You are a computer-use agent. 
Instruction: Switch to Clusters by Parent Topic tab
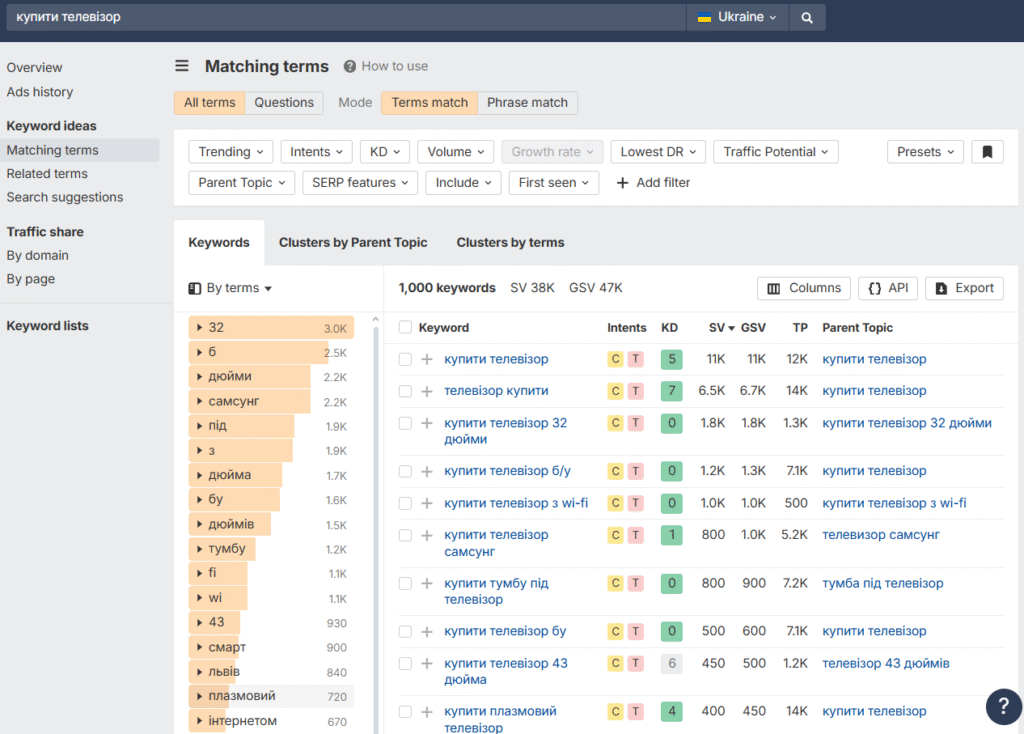pos(353,242)
